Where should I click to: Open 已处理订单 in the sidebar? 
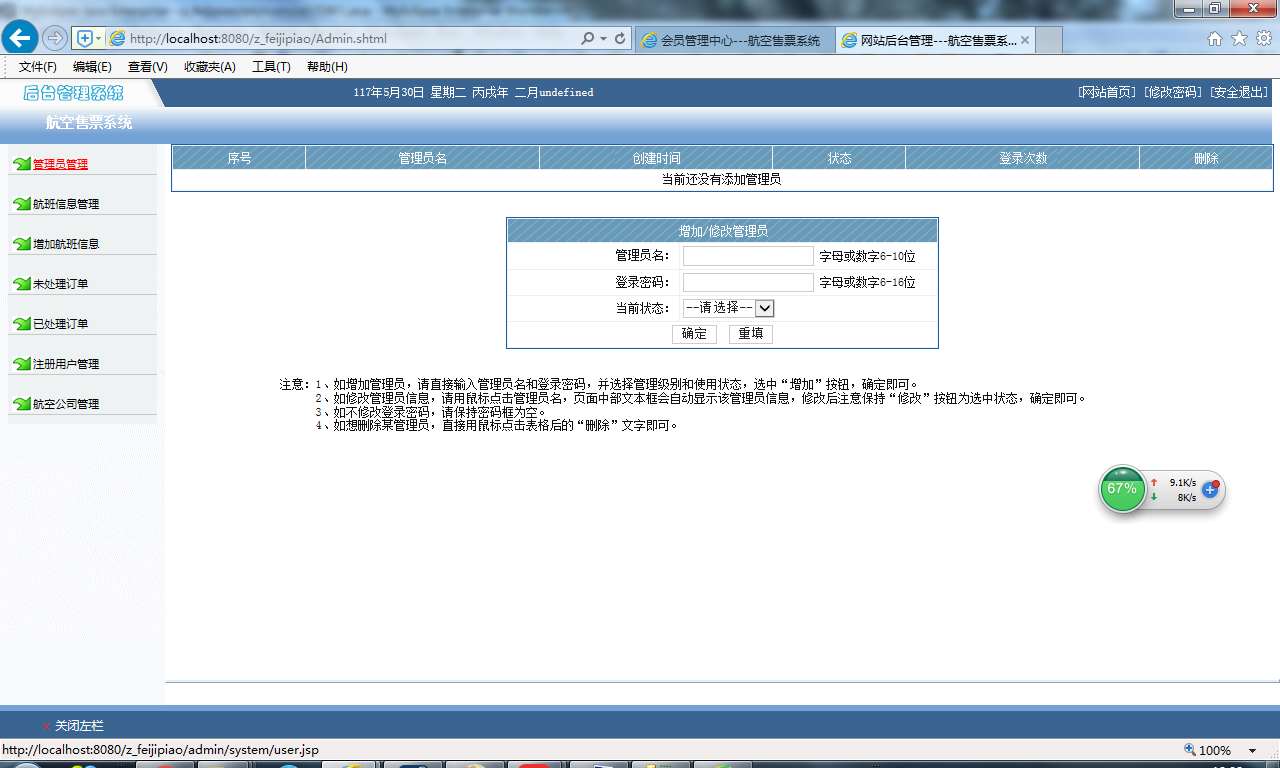tap(60, 324)
